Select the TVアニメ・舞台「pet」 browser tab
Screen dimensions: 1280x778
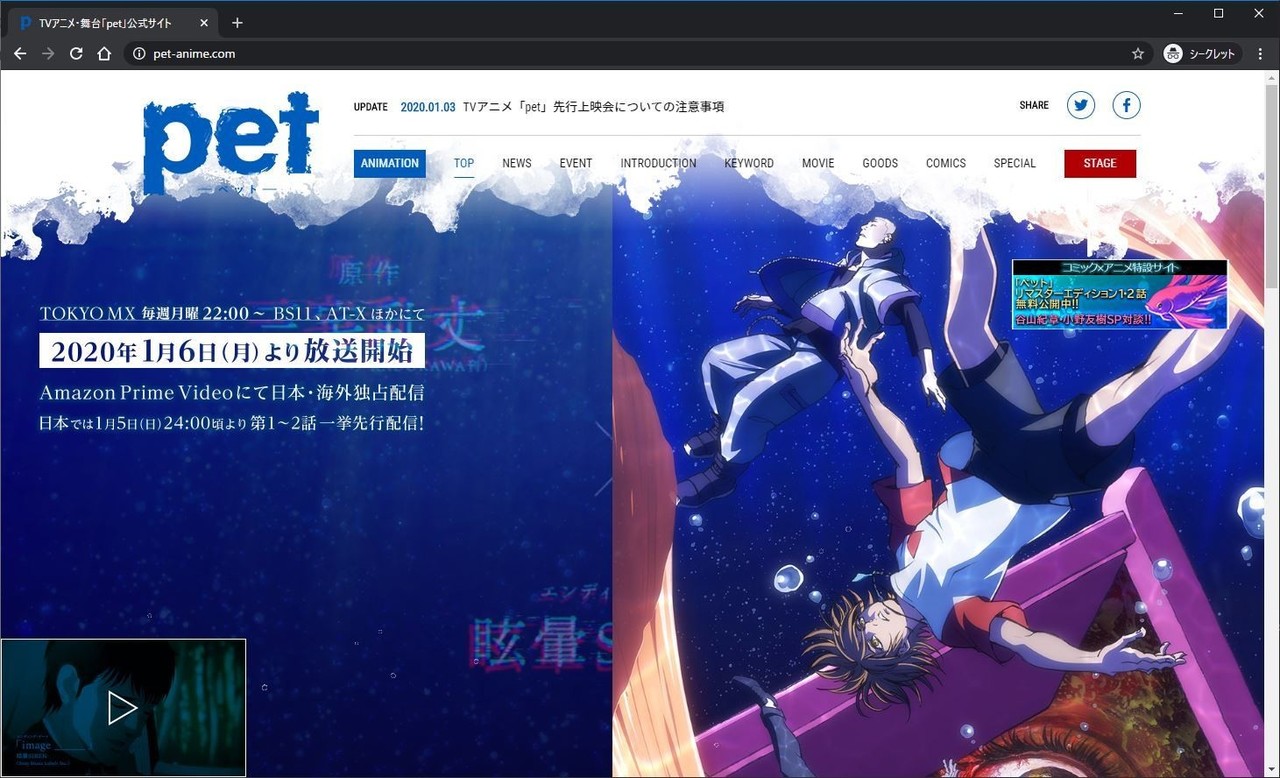coord(114,22)
